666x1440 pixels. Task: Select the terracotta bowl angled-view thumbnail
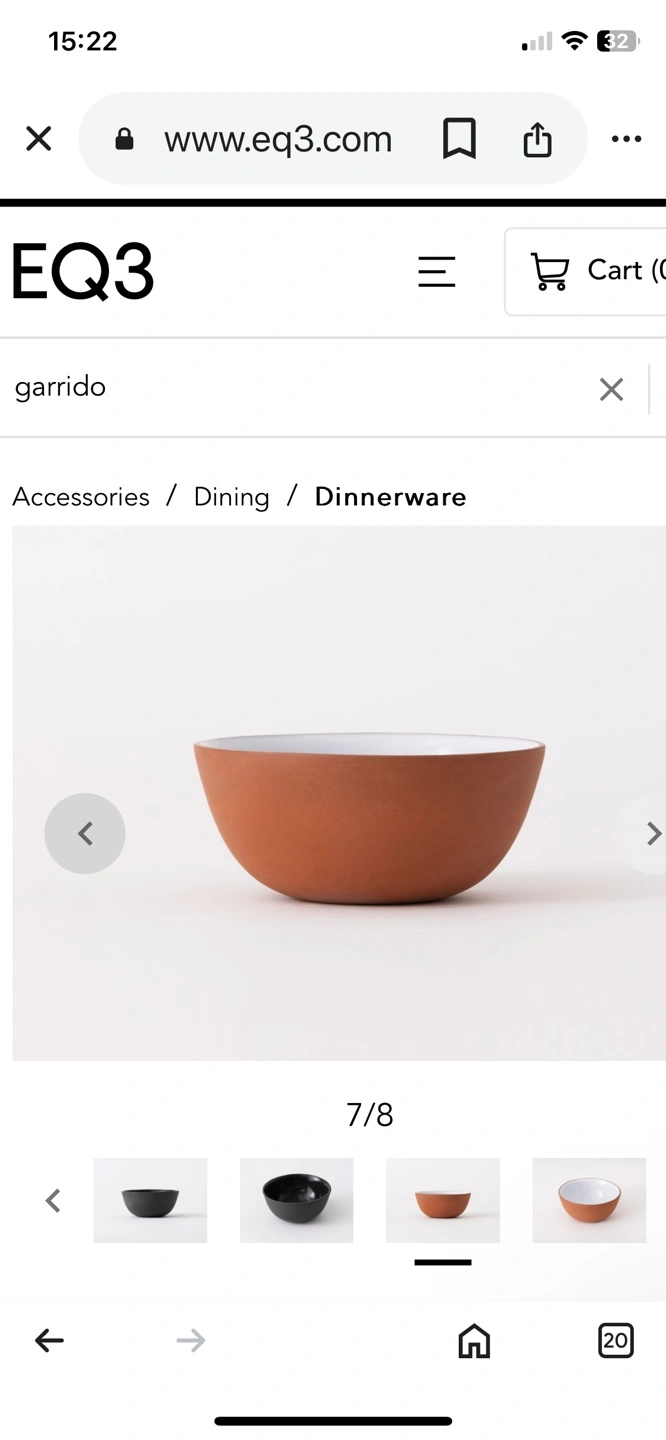(x=589, y=1200)
